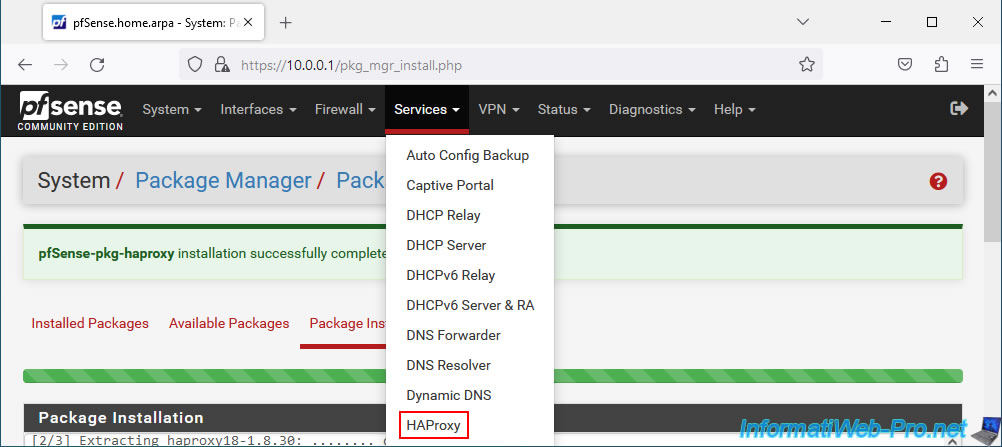Open the Firefox hamburger application menu
The height and width of the screenshot is (447, 1002).
[976, 65]
